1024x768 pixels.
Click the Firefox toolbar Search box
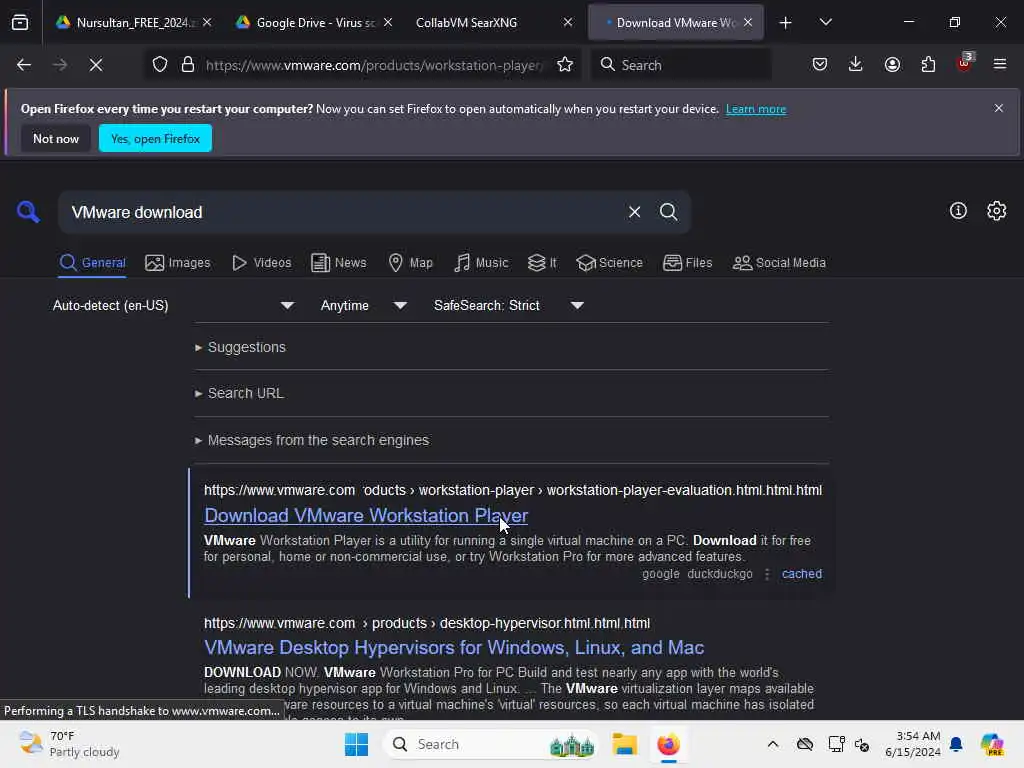[x=681, y=65]
